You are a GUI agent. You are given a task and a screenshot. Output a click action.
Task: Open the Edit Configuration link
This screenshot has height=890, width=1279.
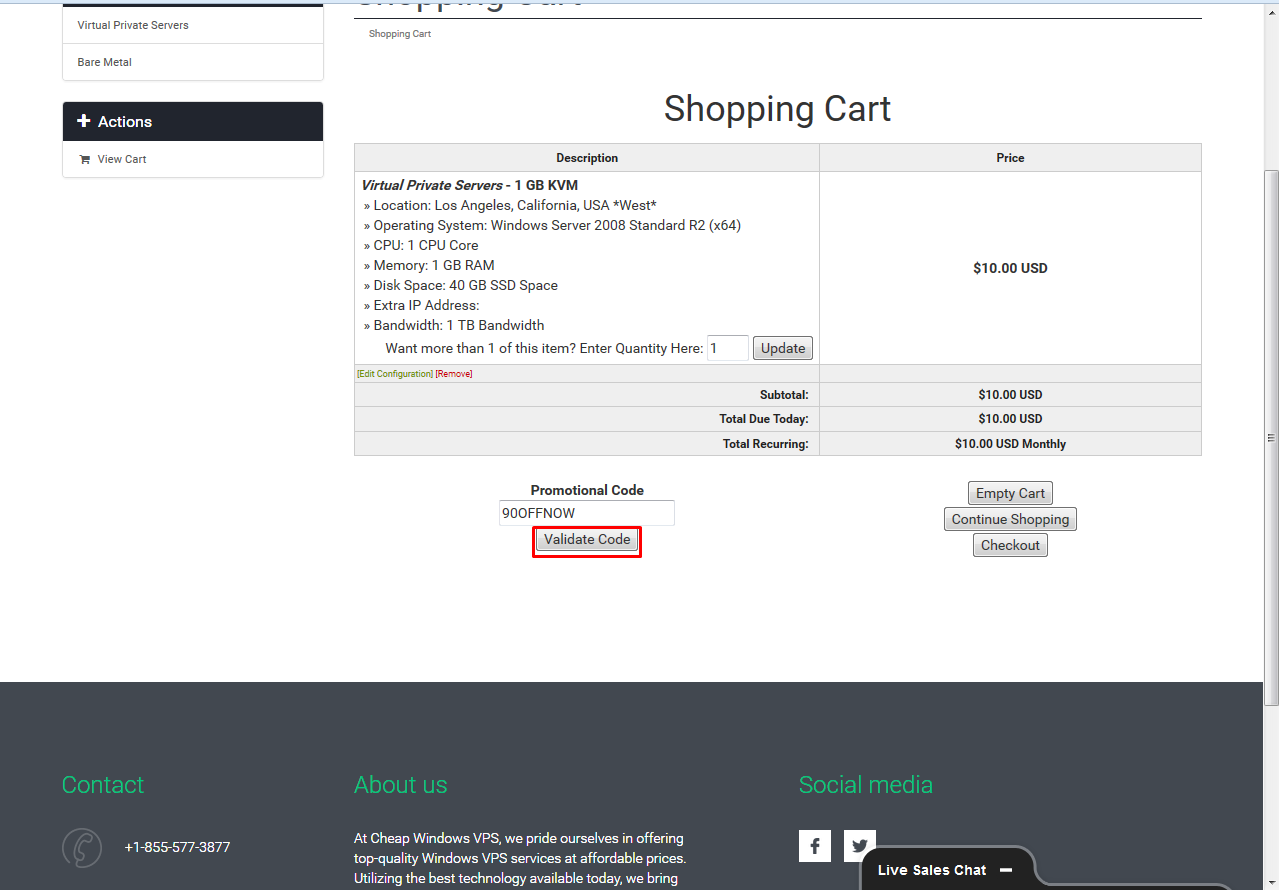395,374
